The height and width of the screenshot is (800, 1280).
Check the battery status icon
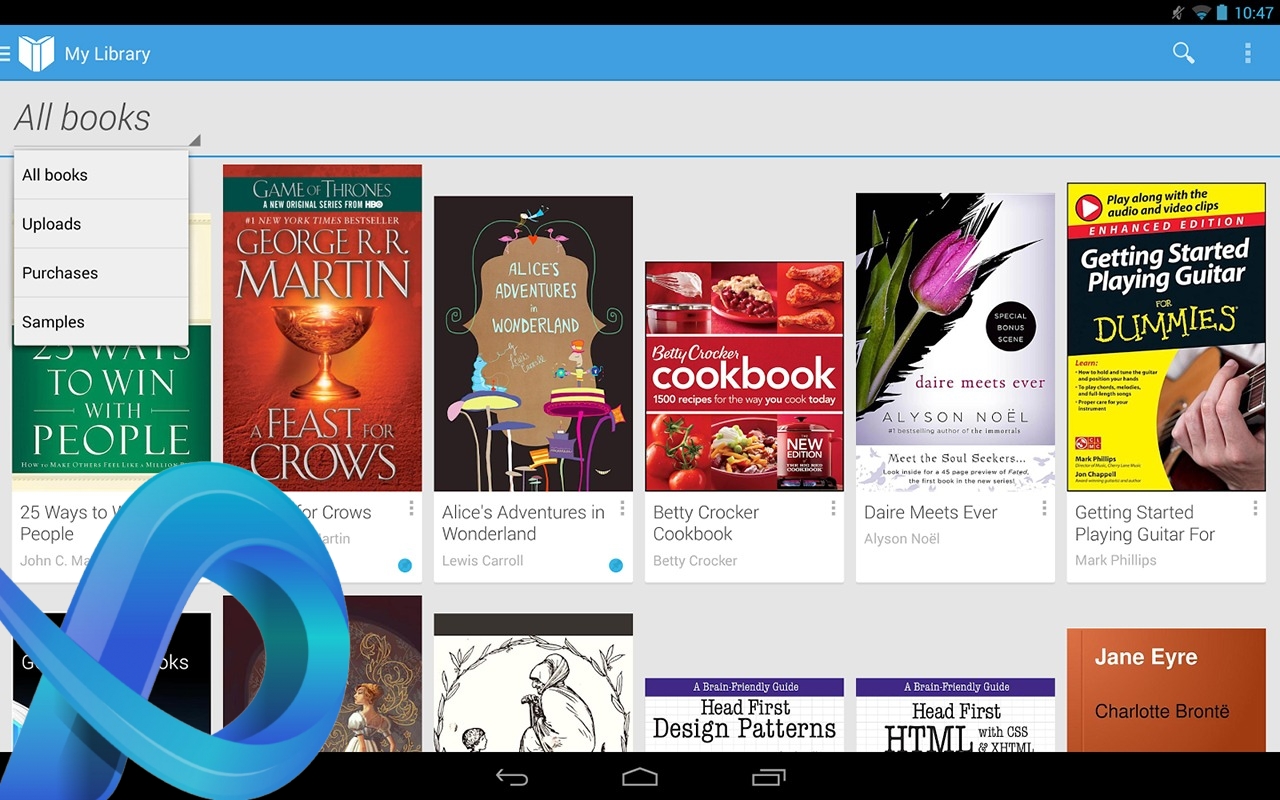[x=1222, y=13]
